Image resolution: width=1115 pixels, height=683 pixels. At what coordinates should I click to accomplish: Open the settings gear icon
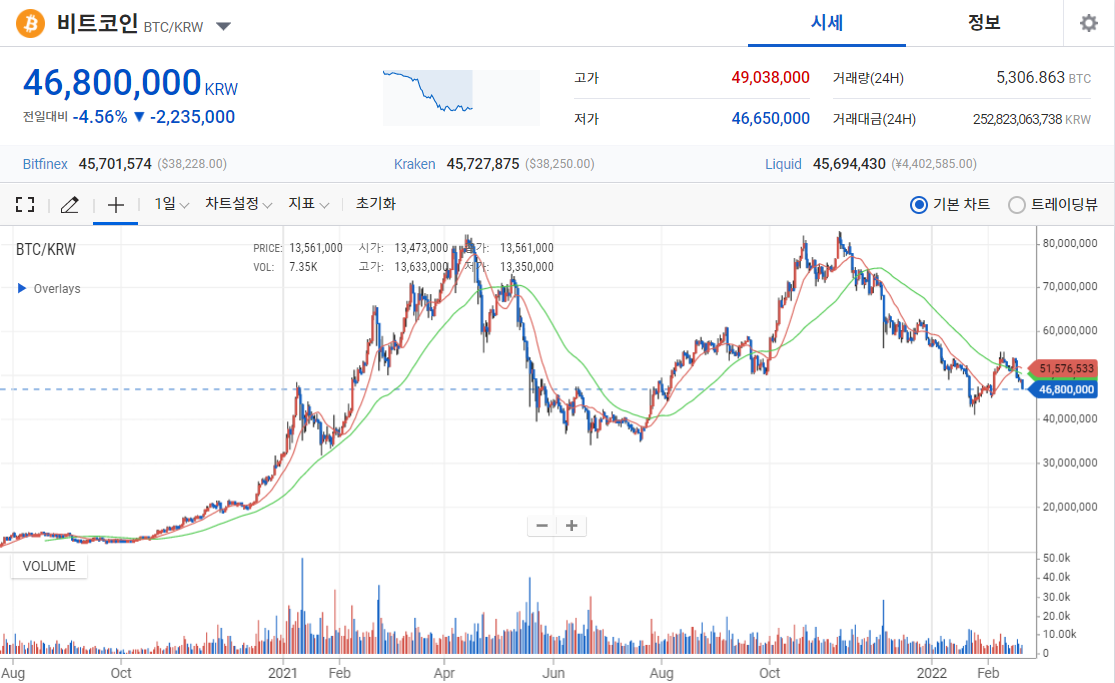point(1088,24)
